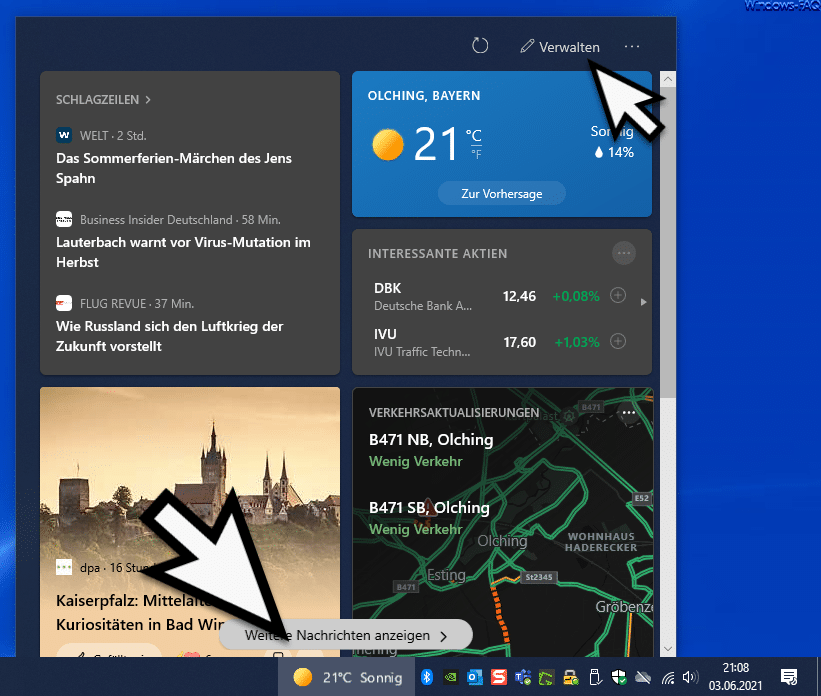Click the FLUG REVUE source logo
This screenshot has width=821, height=696.
(64, 303)
